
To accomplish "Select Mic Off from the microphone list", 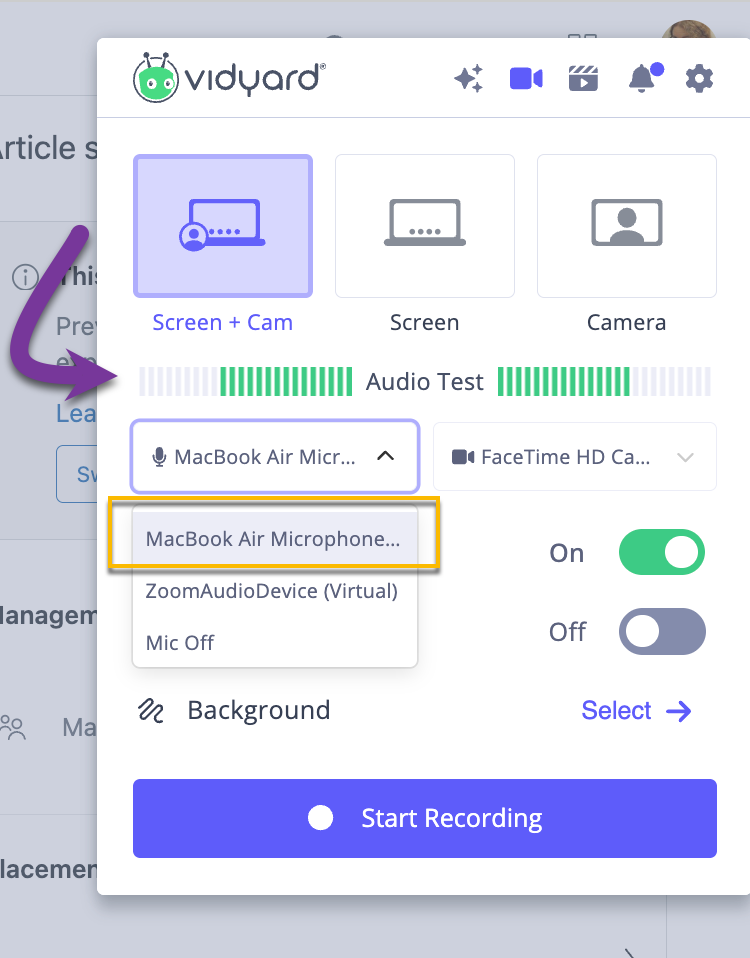I will 179,642.
